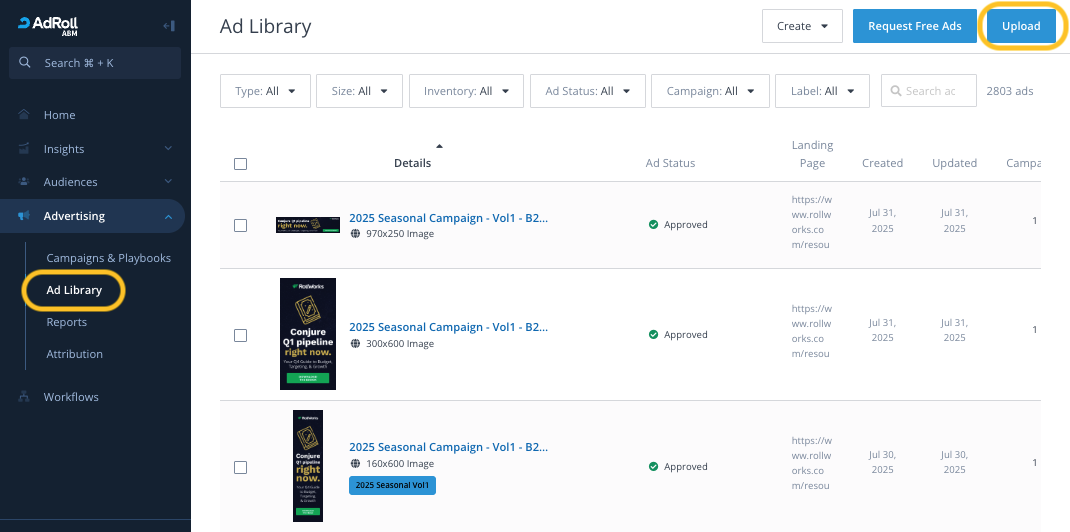Screen dimensions: 1070x532
Task: Expand the Ad Status: All filter
Action: (x=587, y=91)
